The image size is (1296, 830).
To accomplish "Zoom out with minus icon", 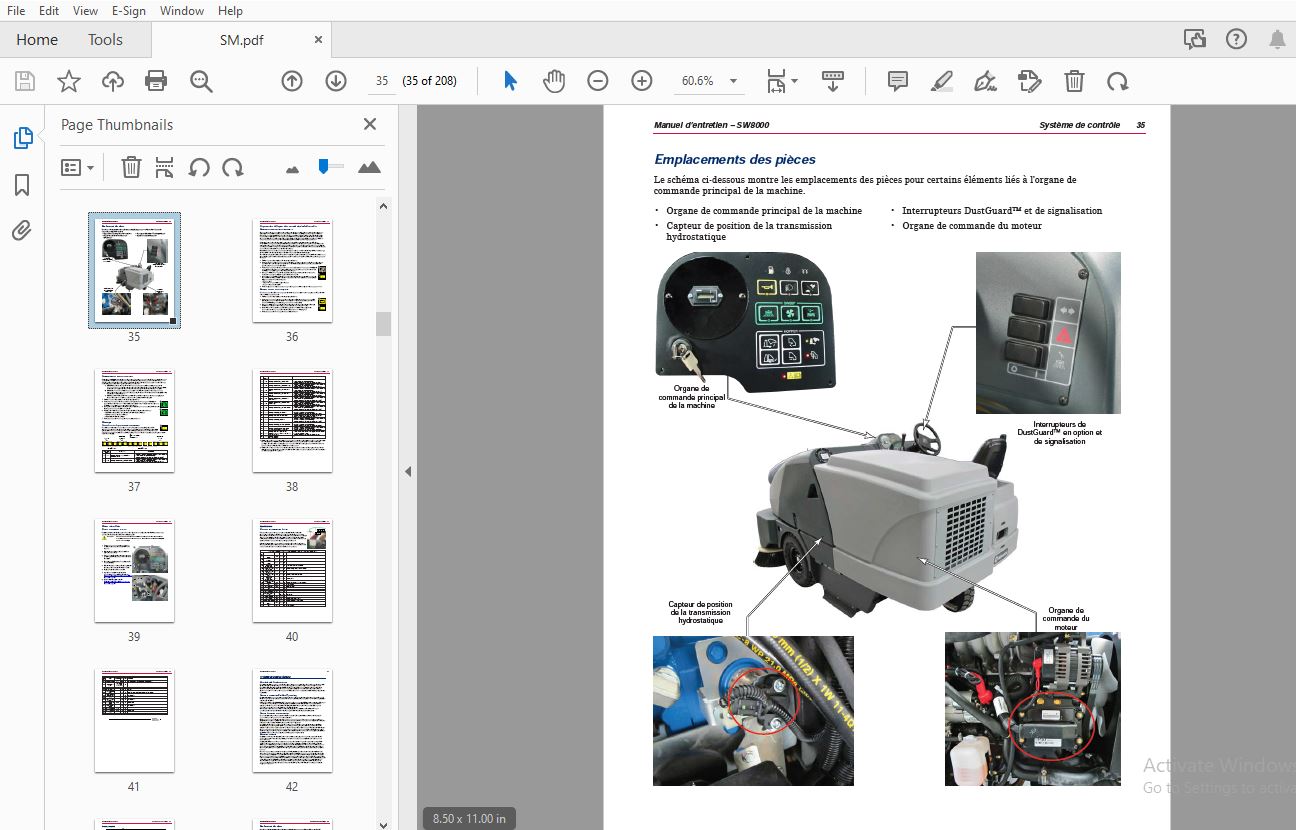I will pyautogui.click(x=598, y=81).
